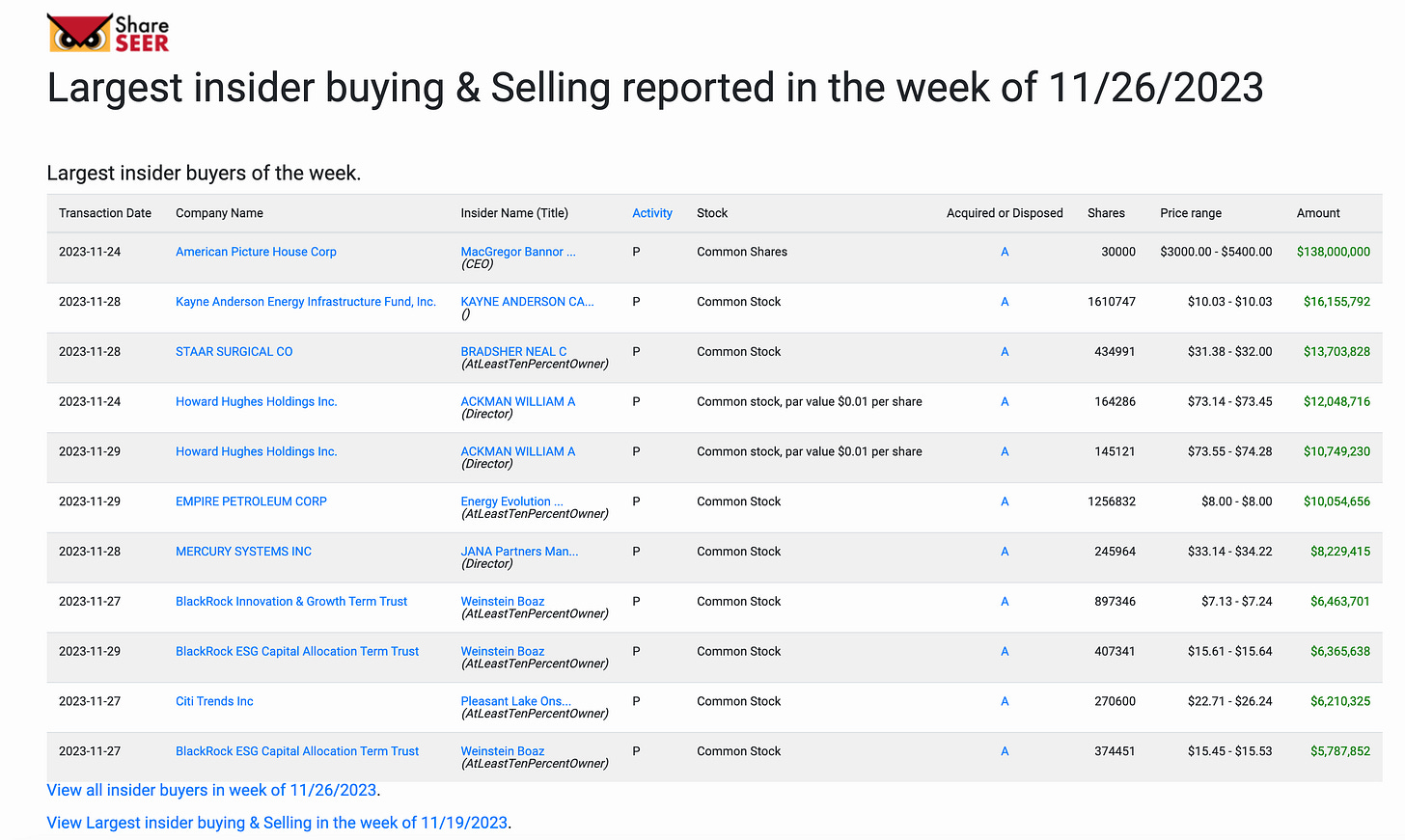Open Weinstein Boaz link in $5,787,852 row

click(x=503, y=751)
